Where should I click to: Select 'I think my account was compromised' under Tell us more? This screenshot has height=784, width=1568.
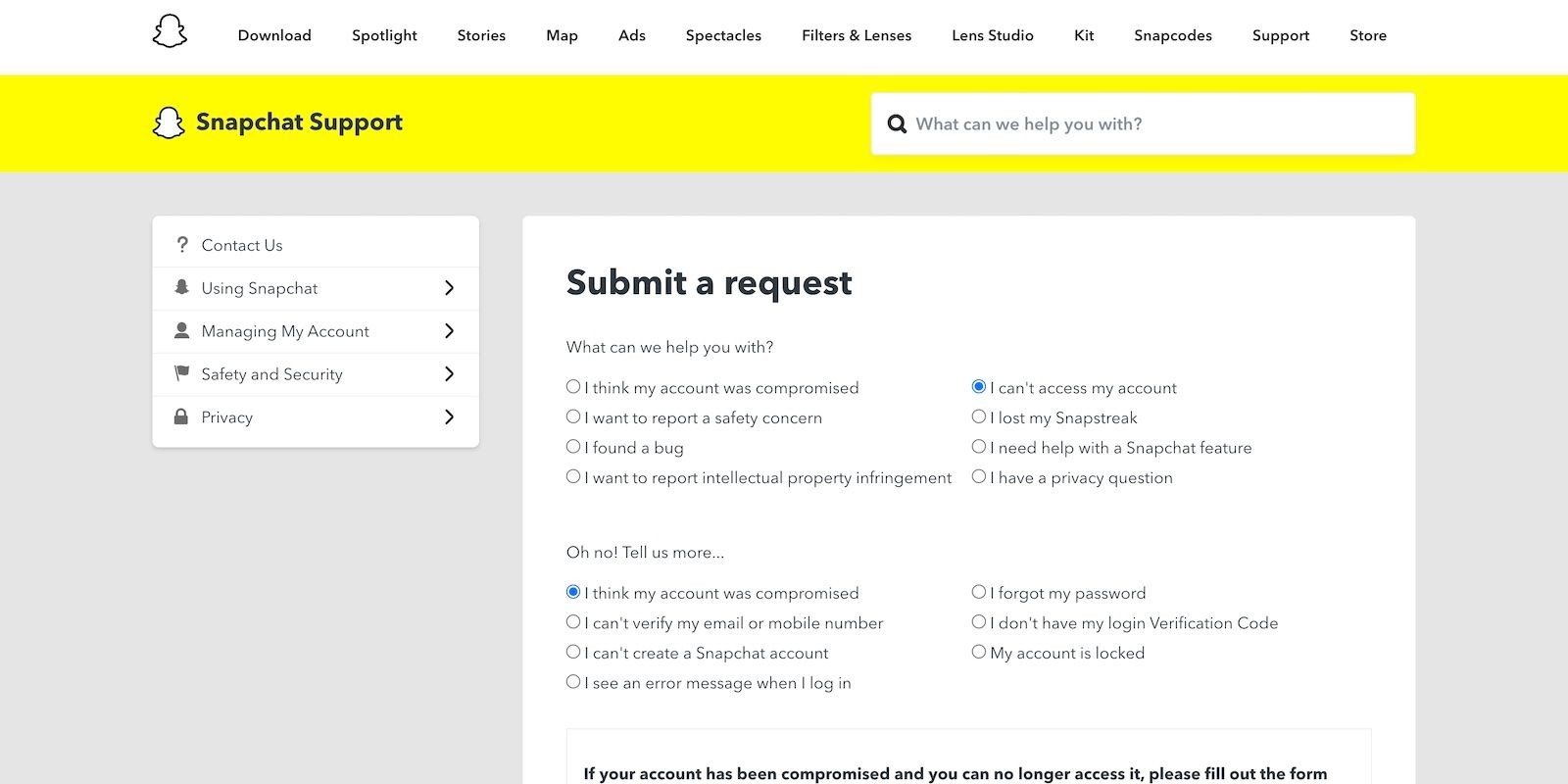point(573,592)
